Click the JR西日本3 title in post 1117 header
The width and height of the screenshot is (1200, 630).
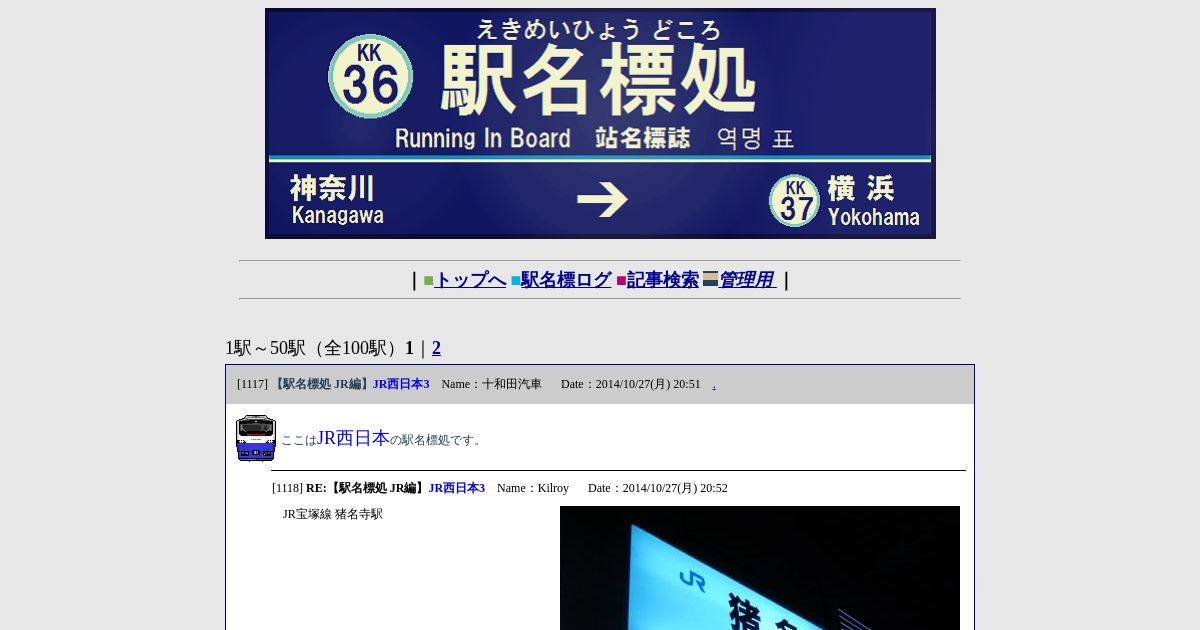coord(401,384)
